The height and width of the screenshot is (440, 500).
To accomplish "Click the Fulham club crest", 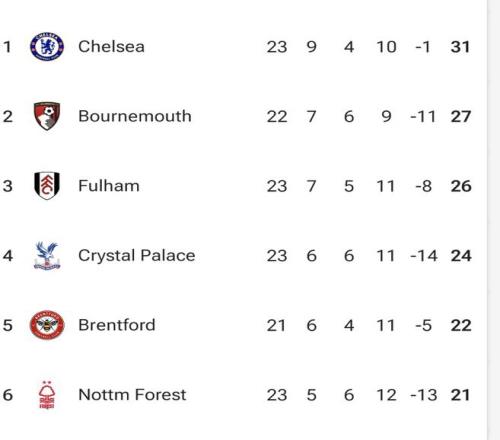I will pos(47,186).
